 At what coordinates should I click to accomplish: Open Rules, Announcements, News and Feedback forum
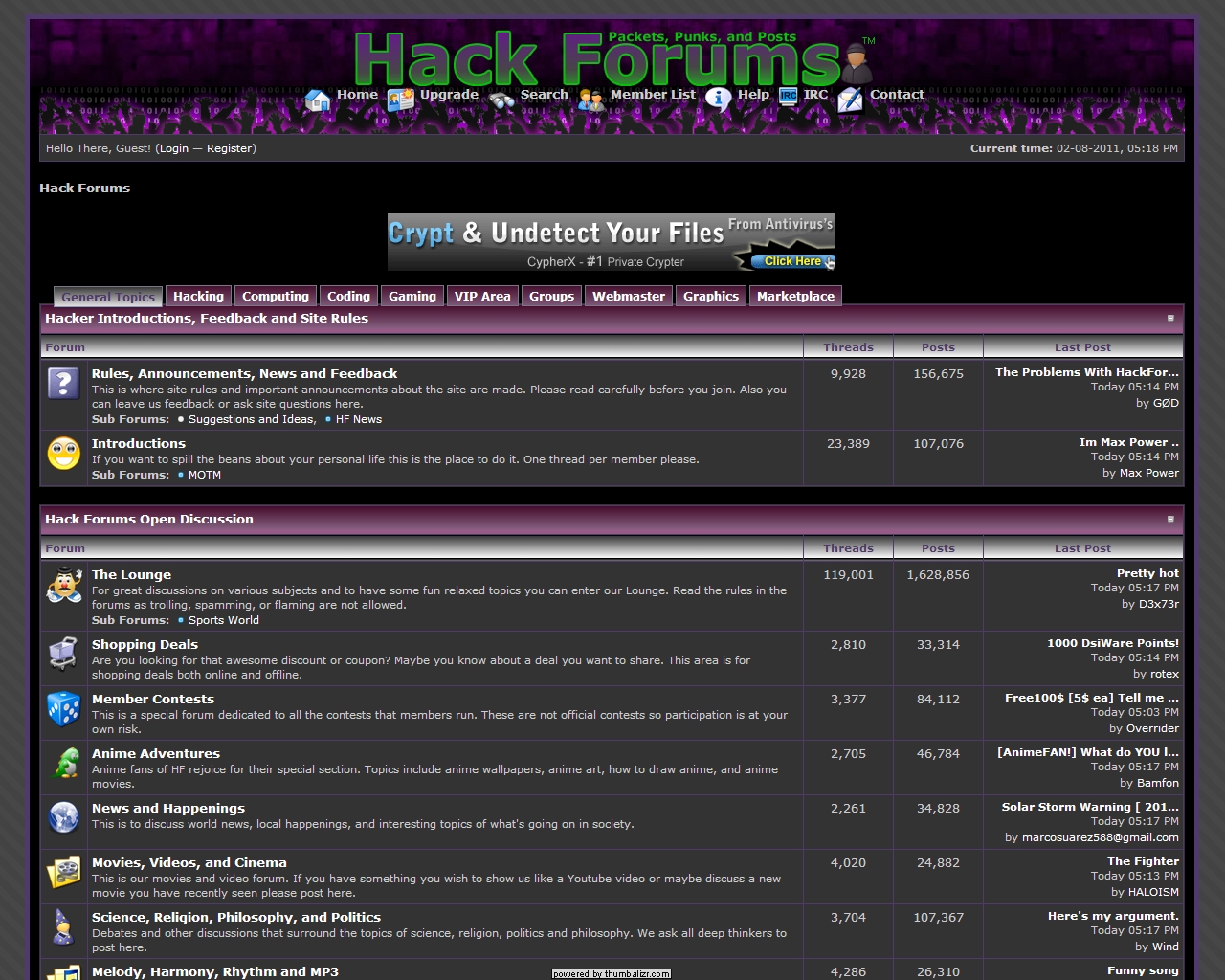tap(244, 373)
